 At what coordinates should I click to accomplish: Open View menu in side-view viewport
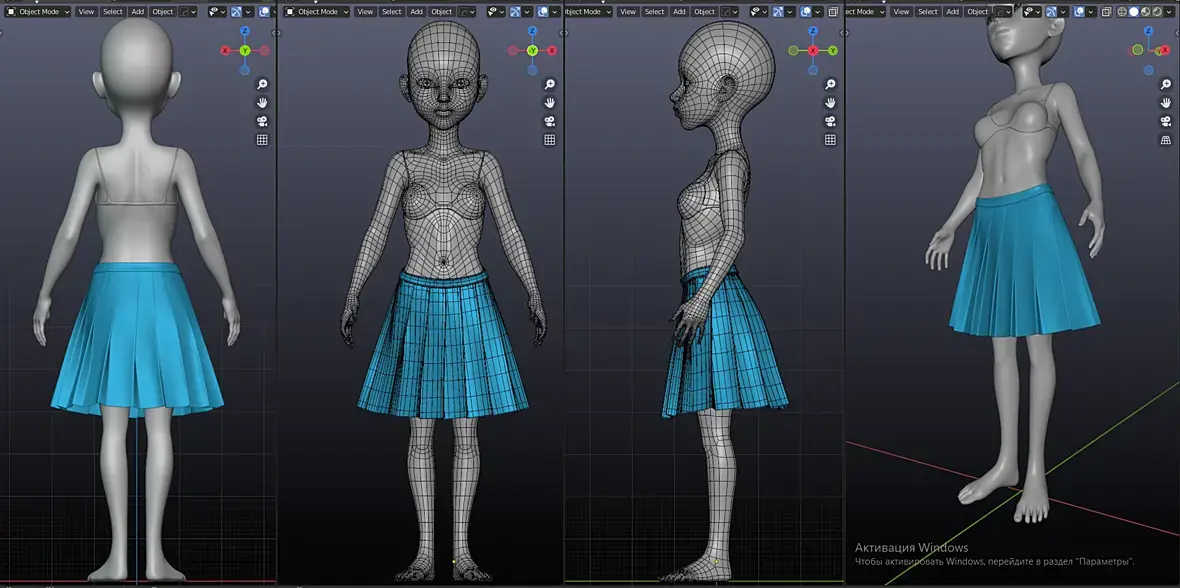point(628,11)
